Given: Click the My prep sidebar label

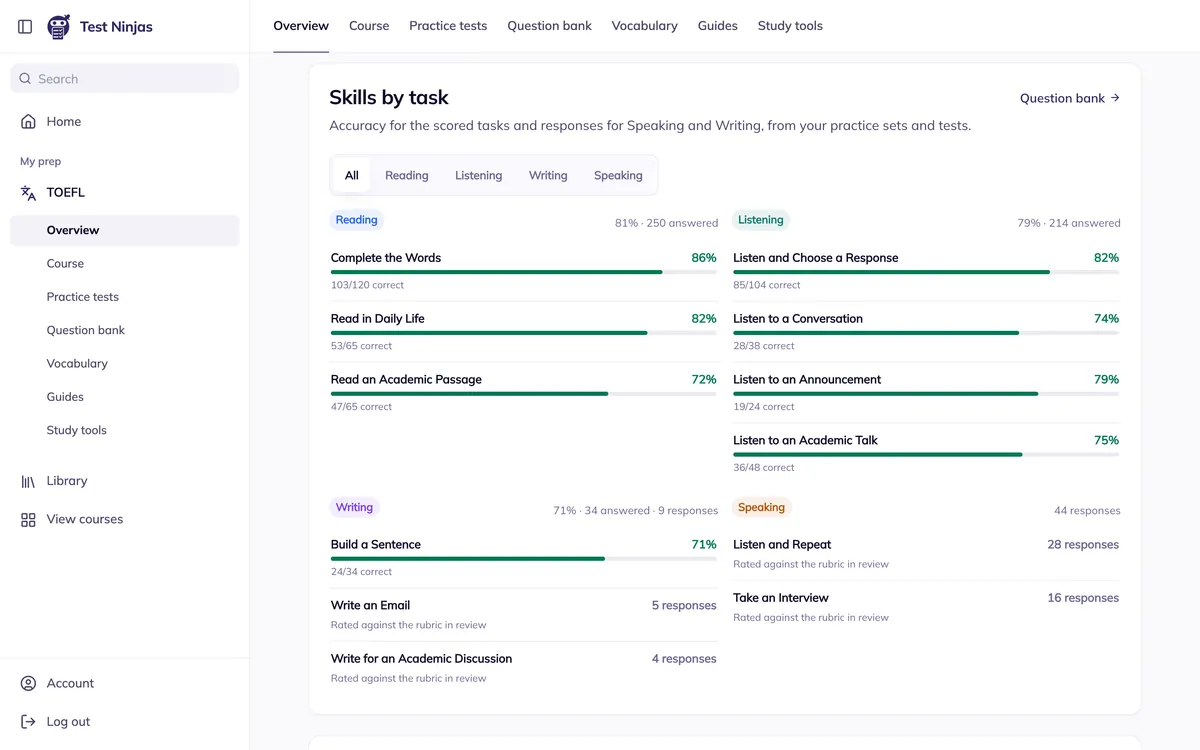Looking at the screenshot, I should point(41,161).
